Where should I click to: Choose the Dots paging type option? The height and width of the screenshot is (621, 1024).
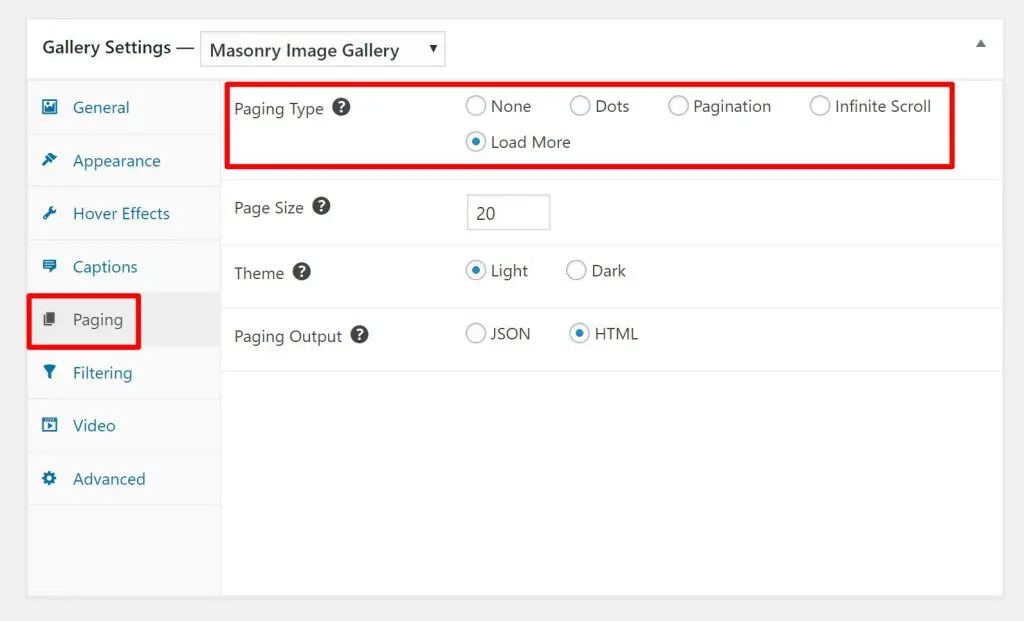coord(580,106)
